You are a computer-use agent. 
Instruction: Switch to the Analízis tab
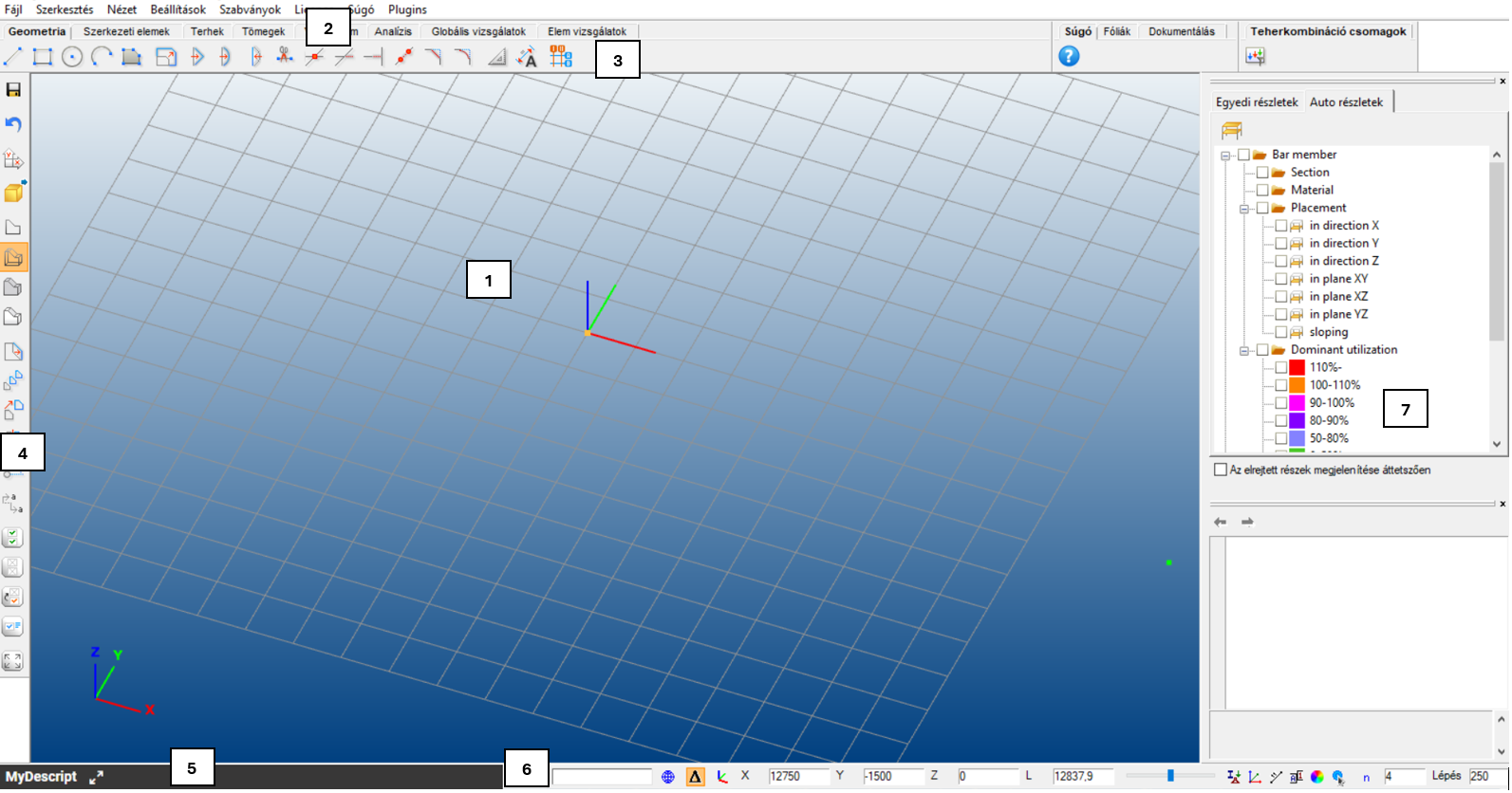pos(393,31)
